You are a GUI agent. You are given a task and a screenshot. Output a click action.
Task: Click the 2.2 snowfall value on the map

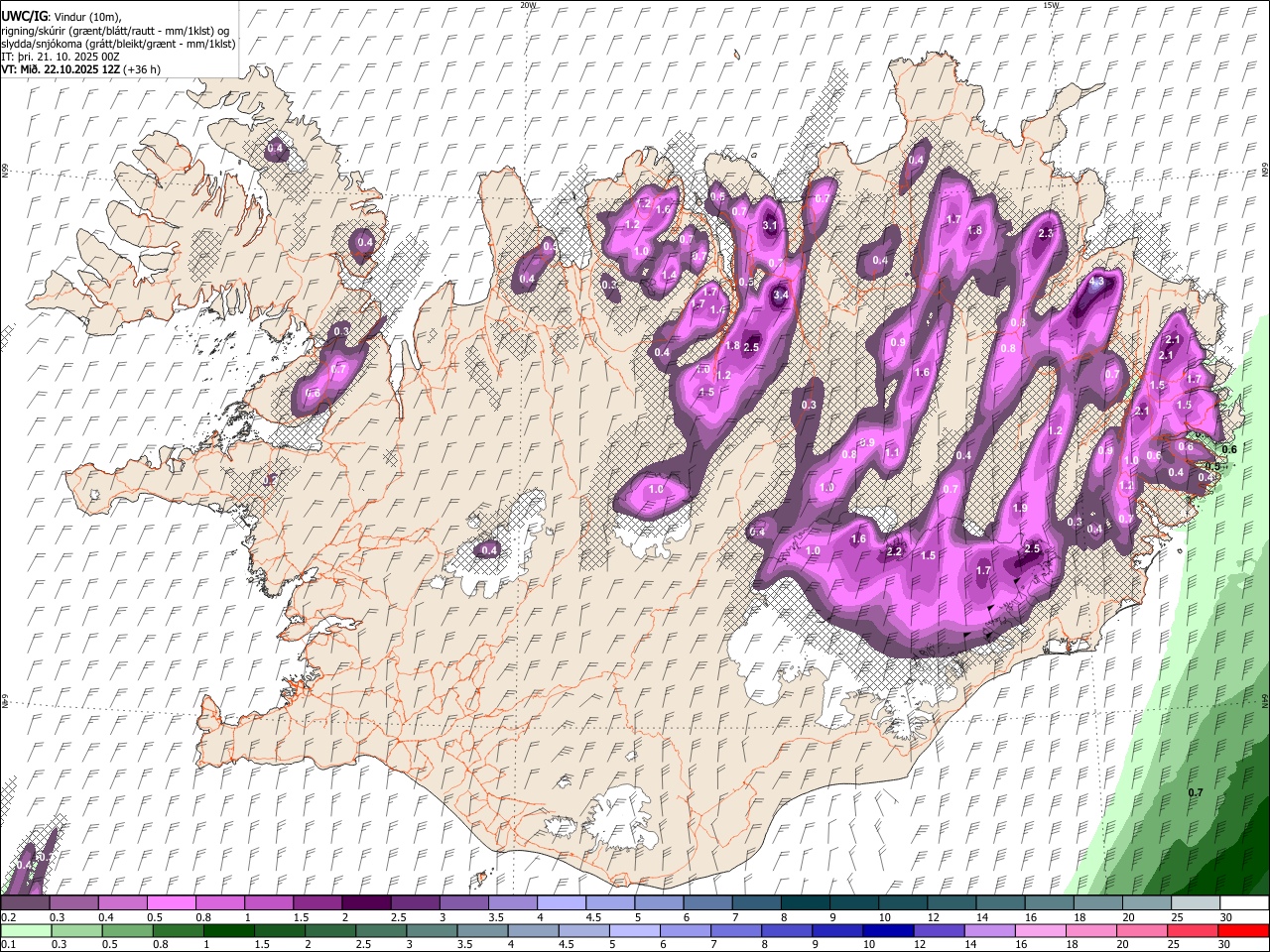pos(894,552)
